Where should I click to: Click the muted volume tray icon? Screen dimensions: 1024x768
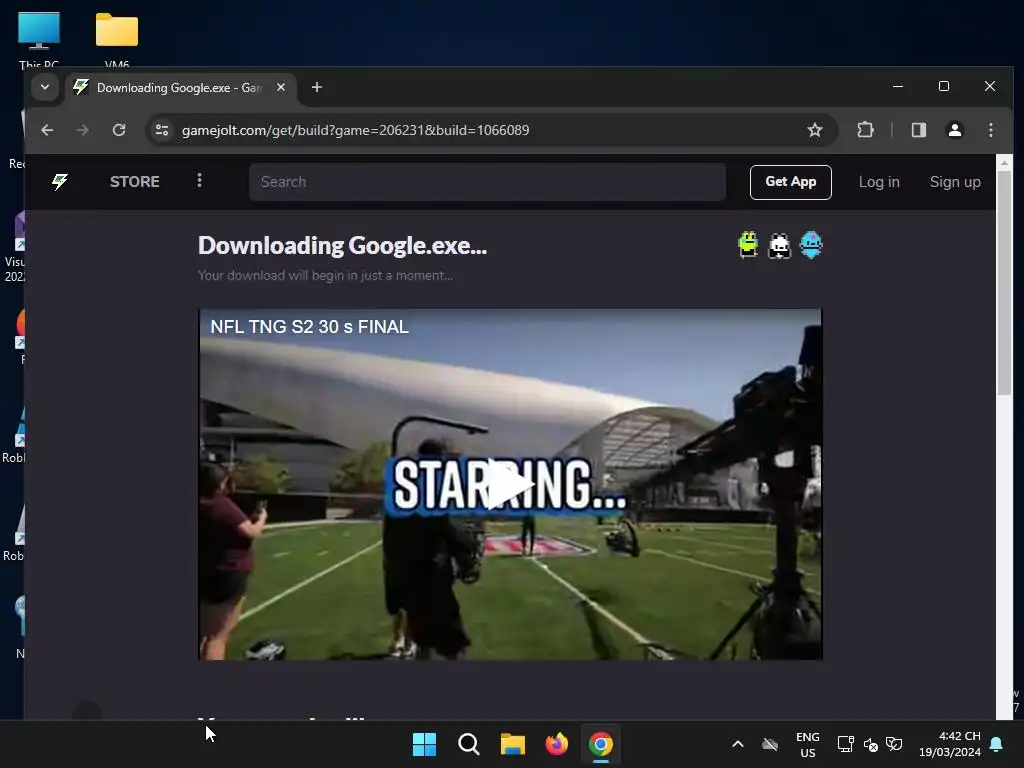click(x=870, y=744)
